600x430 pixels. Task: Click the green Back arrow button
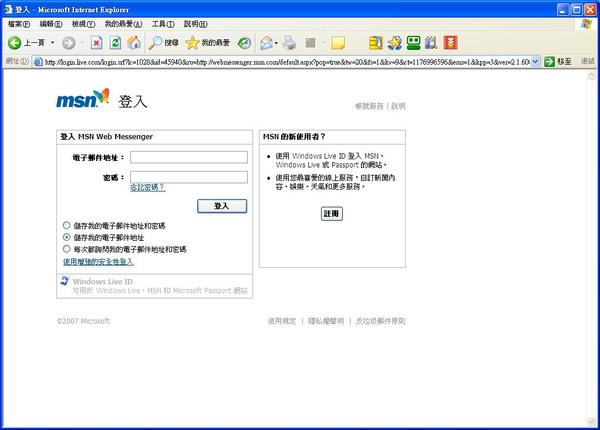point(15,43)
